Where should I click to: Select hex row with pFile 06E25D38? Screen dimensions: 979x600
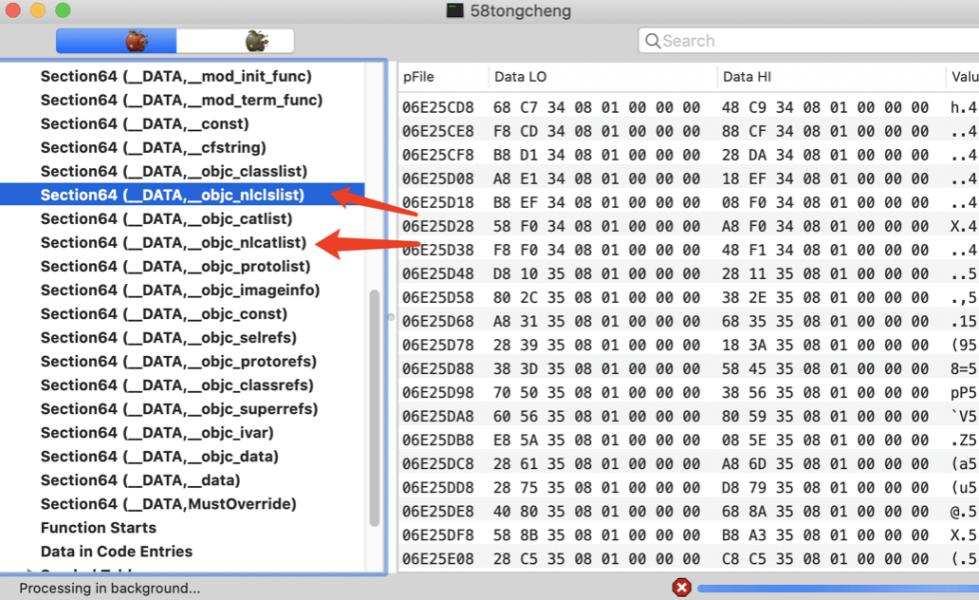tap(688, 250)
